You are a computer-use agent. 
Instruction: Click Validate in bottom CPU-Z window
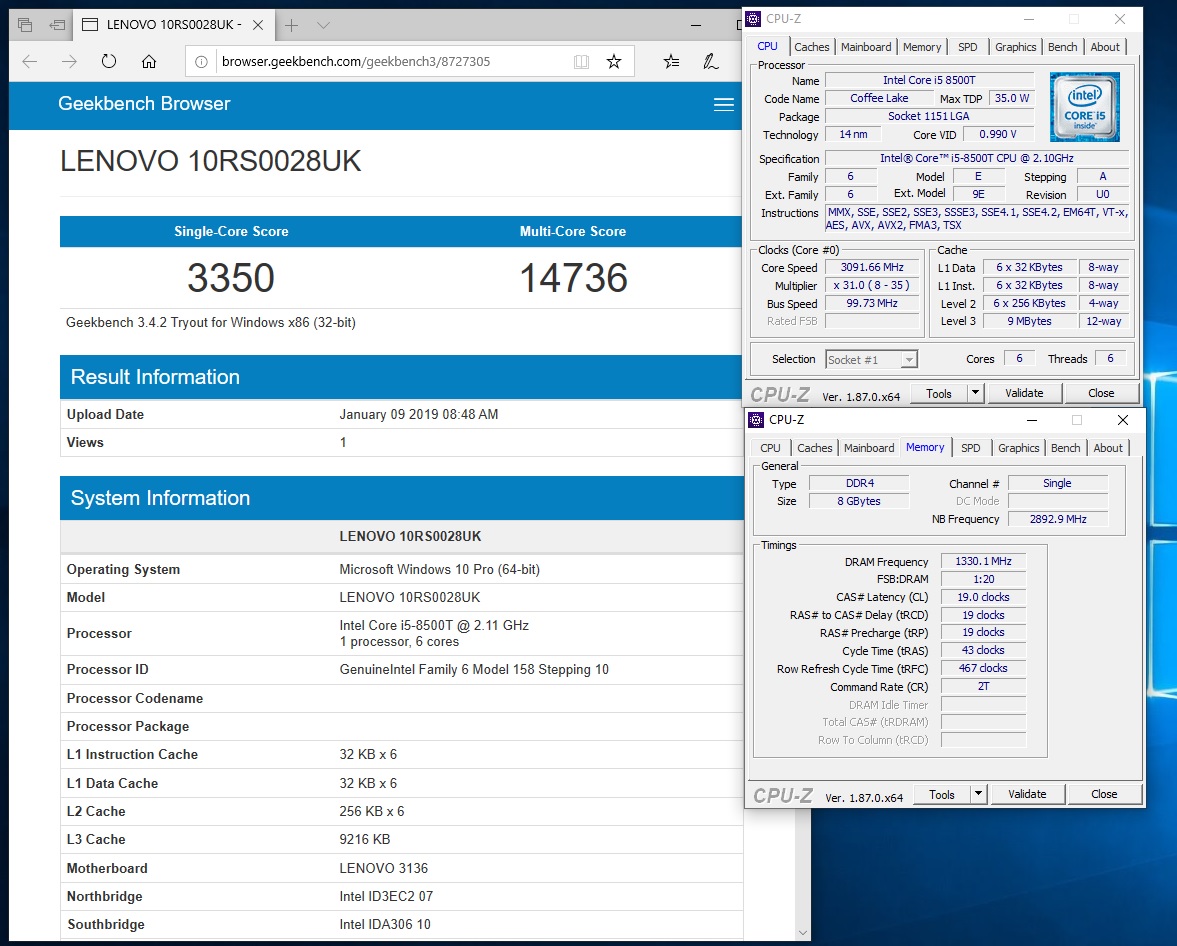1027,794
